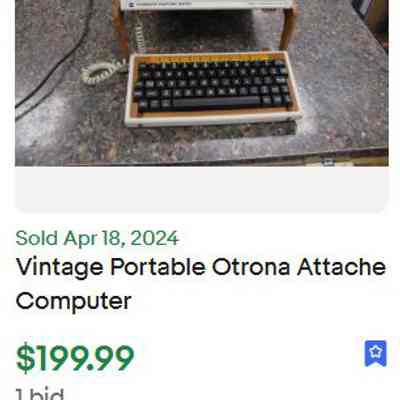Click the computer unit atop the photo
The width and height of the screenshot is (400, 400).
207,4
